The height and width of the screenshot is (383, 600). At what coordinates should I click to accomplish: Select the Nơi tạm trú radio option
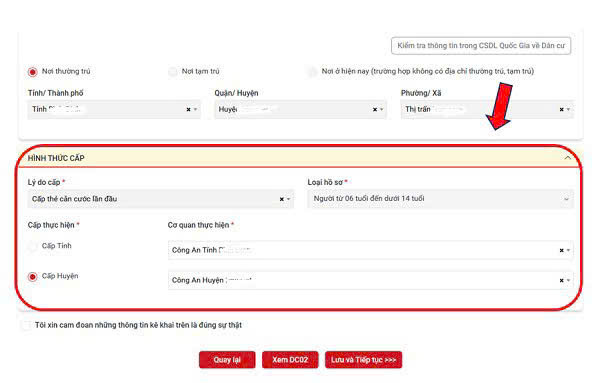point(173,72)
